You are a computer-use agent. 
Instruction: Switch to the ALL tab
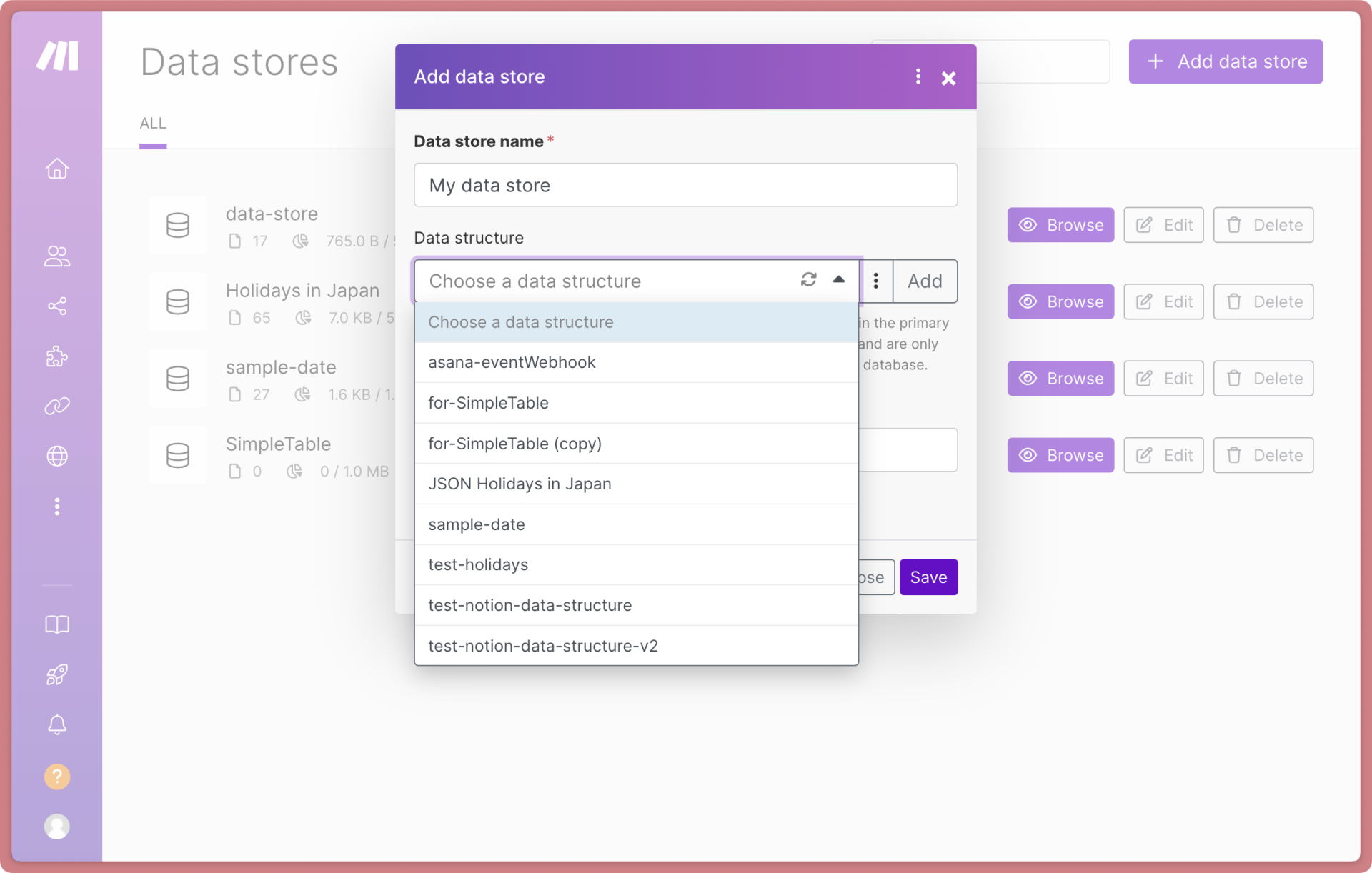click(153, 123)
